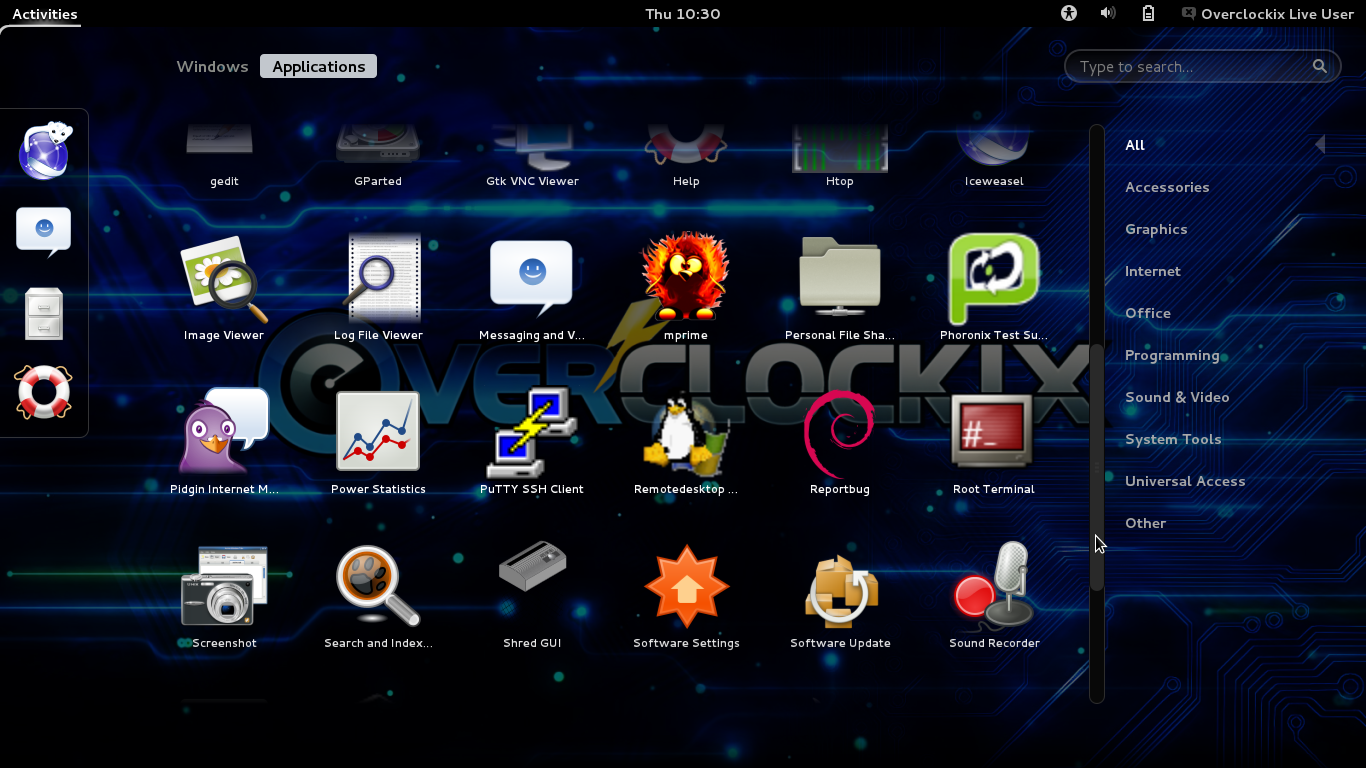Launch Remotedesktop client with penguin icon
This screenshot has height=768, width=1366.
(x=686, y=442)
